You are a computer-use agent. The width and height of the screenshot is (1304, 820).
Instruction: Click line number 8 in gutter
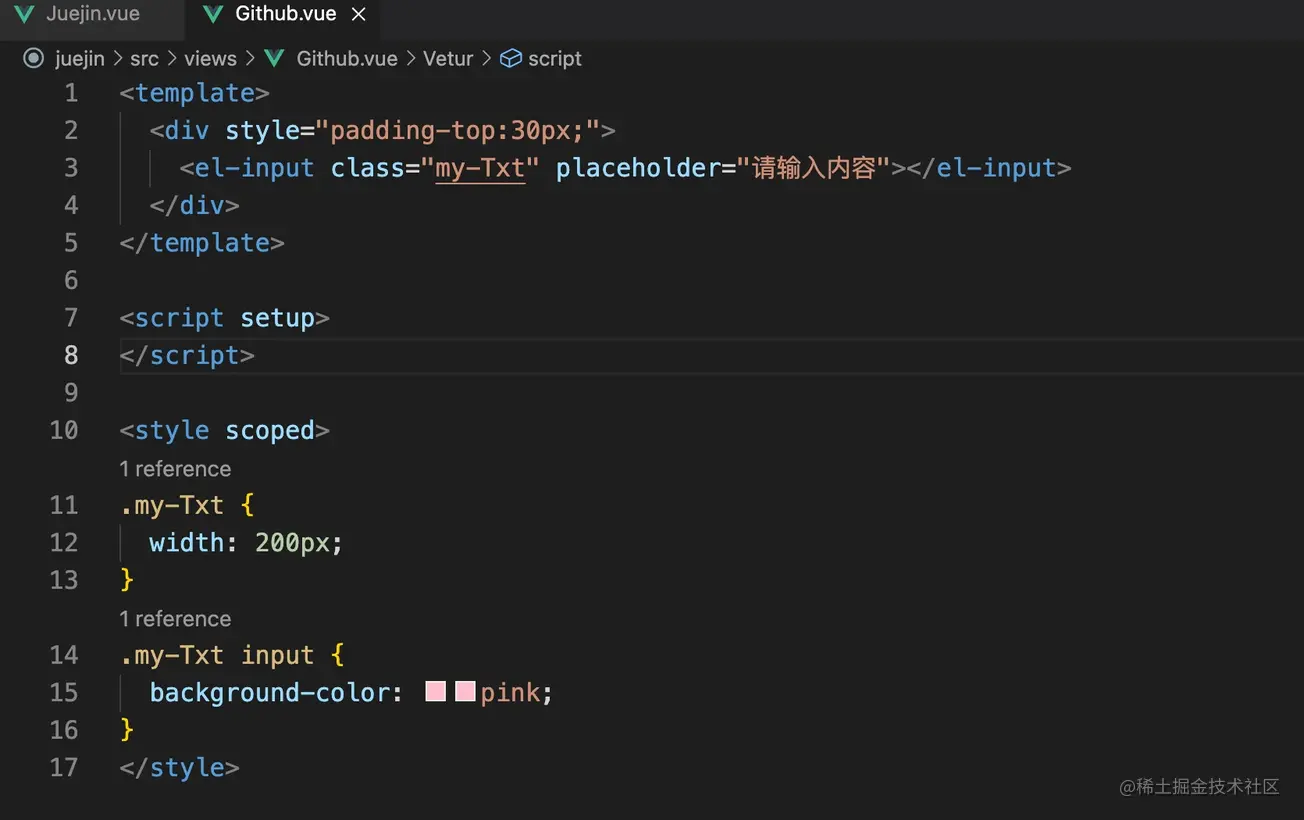pyautogui.click(x=70, y=355)
